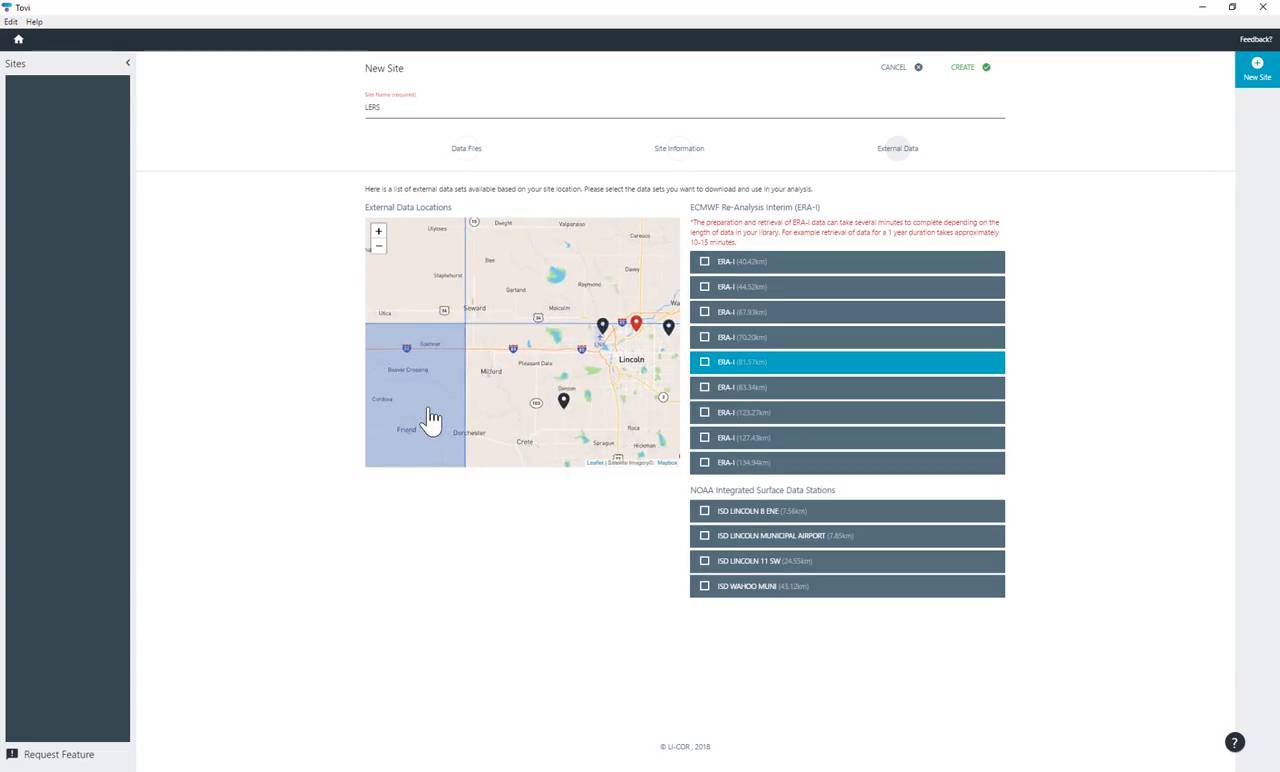Click the Site Name input field

point(685,107)
